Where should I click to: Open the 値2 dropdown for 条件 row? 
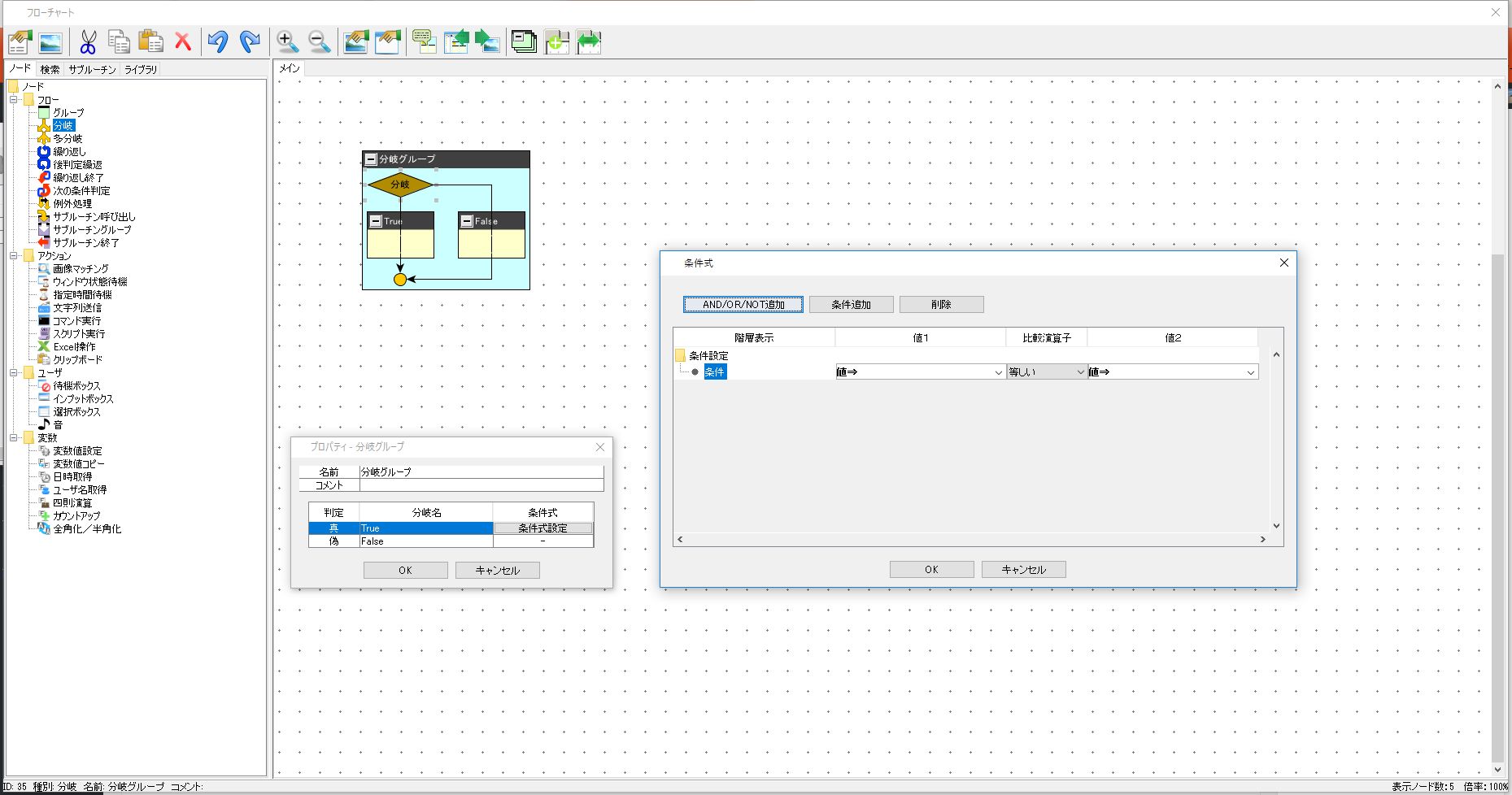[x=1251, y=372]
